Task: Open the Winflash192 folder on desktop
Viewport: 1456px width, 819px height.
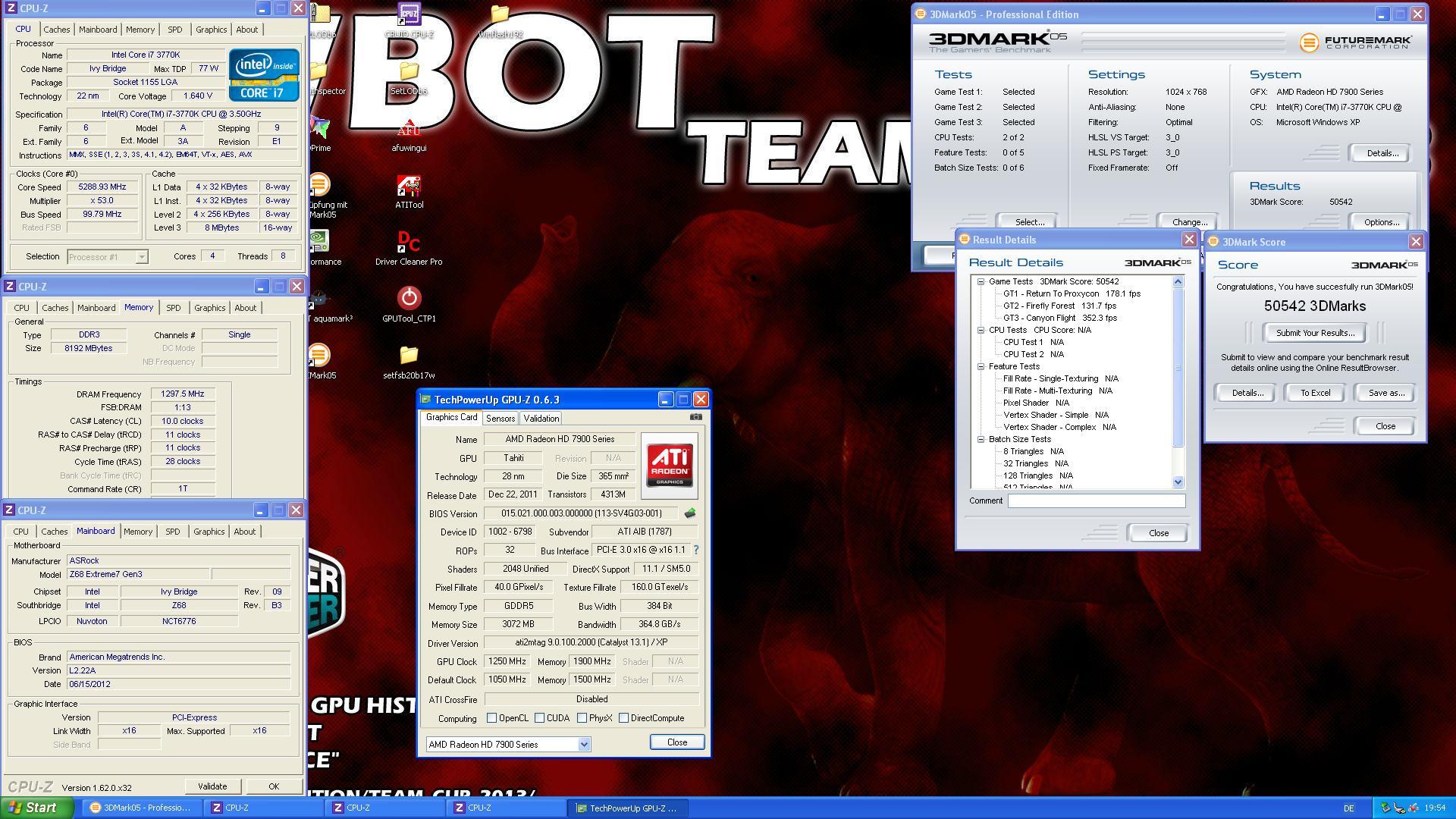Action: [500, 20]
